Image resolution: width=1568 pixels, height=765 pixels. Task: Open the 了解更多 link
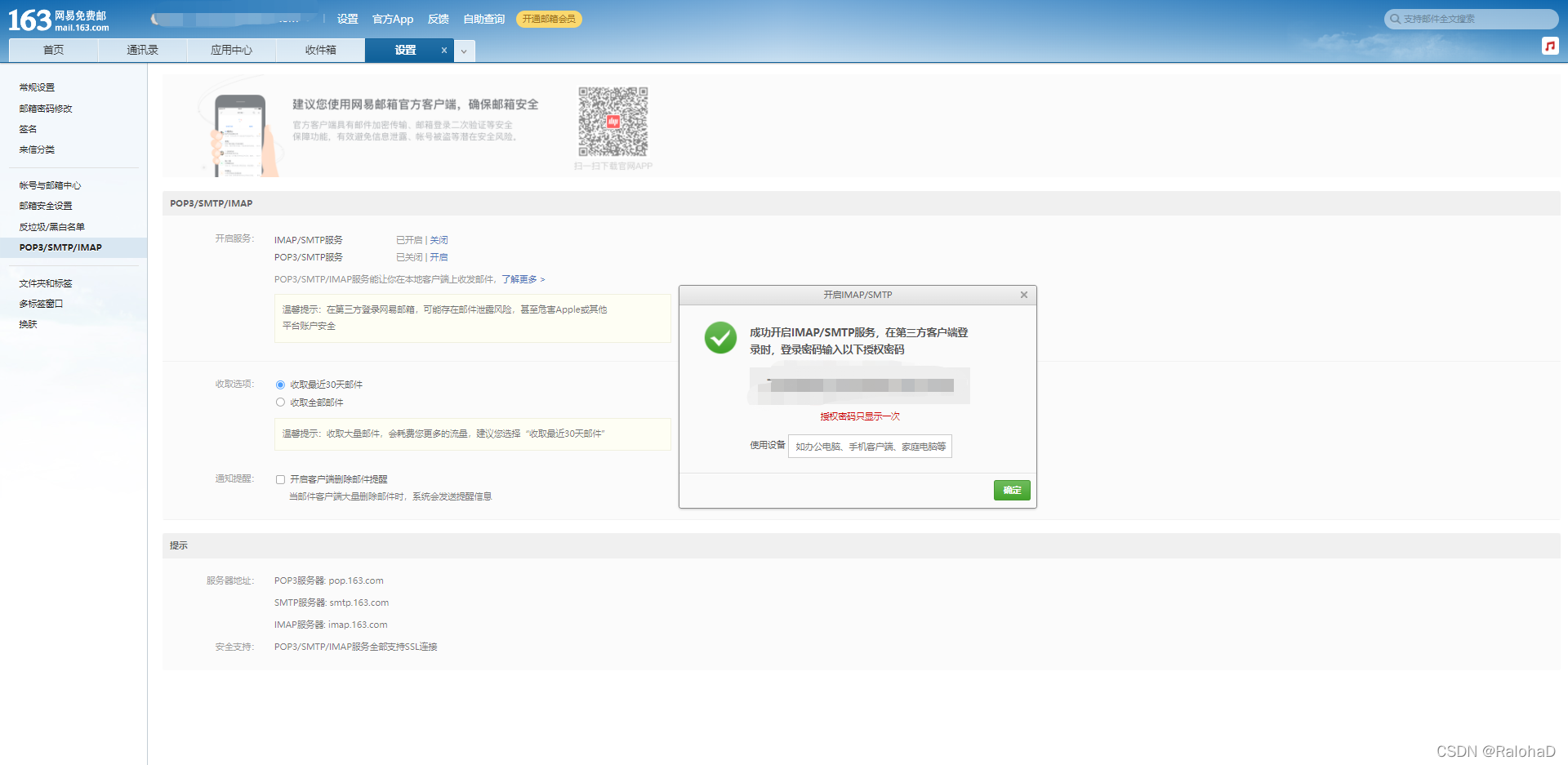(523, 279)
